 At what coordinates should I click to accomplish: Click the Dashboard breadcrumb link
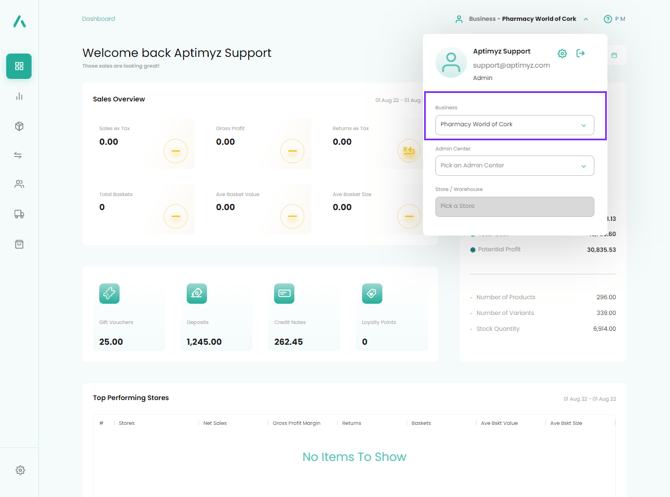pyautogui.click(x=98, y=19)
